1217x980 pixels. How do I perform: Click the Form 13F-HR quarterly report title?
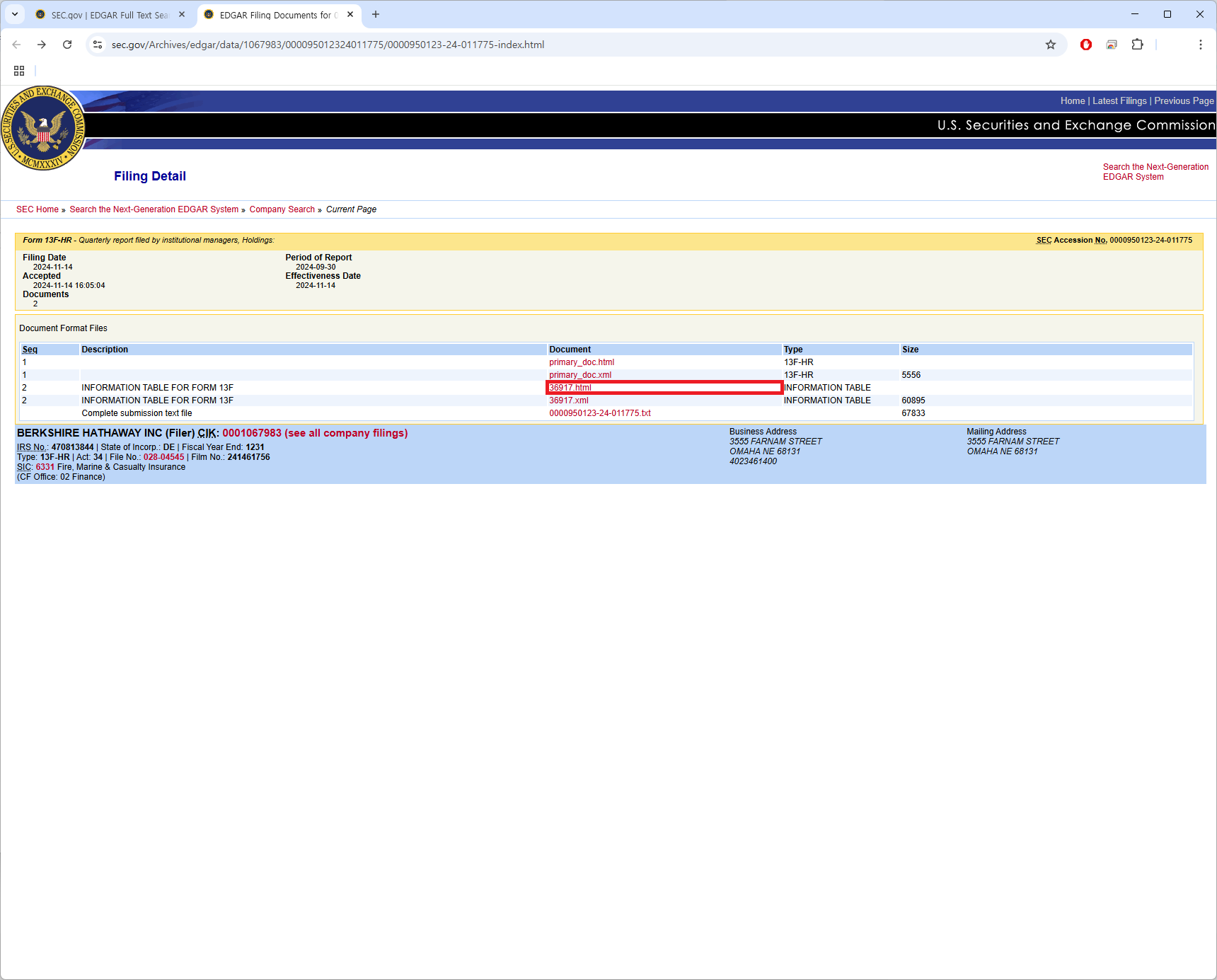[149, 241]
